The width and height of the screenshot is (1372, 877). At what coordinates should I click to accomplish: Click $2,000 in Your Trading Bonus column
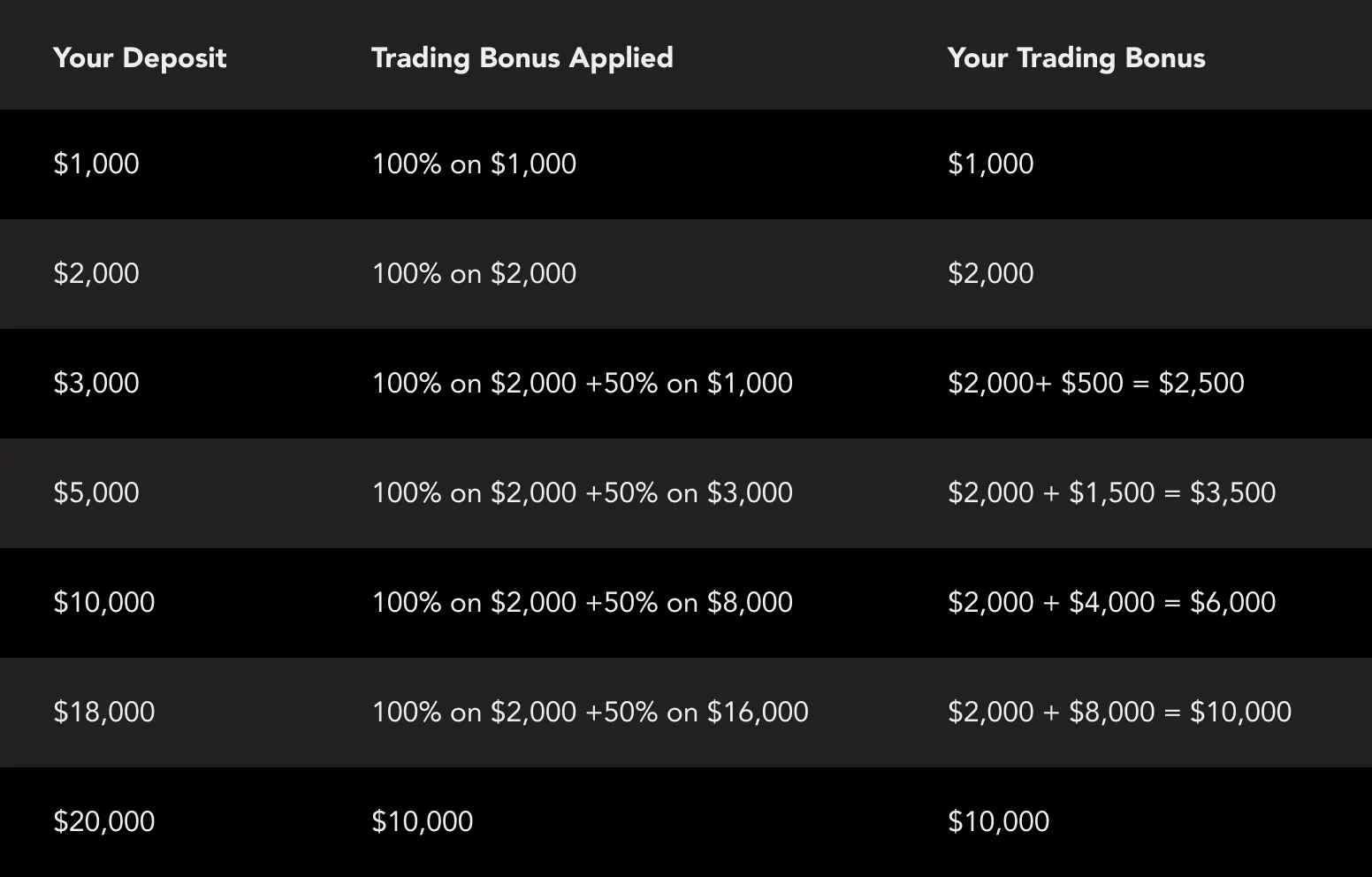990,273
